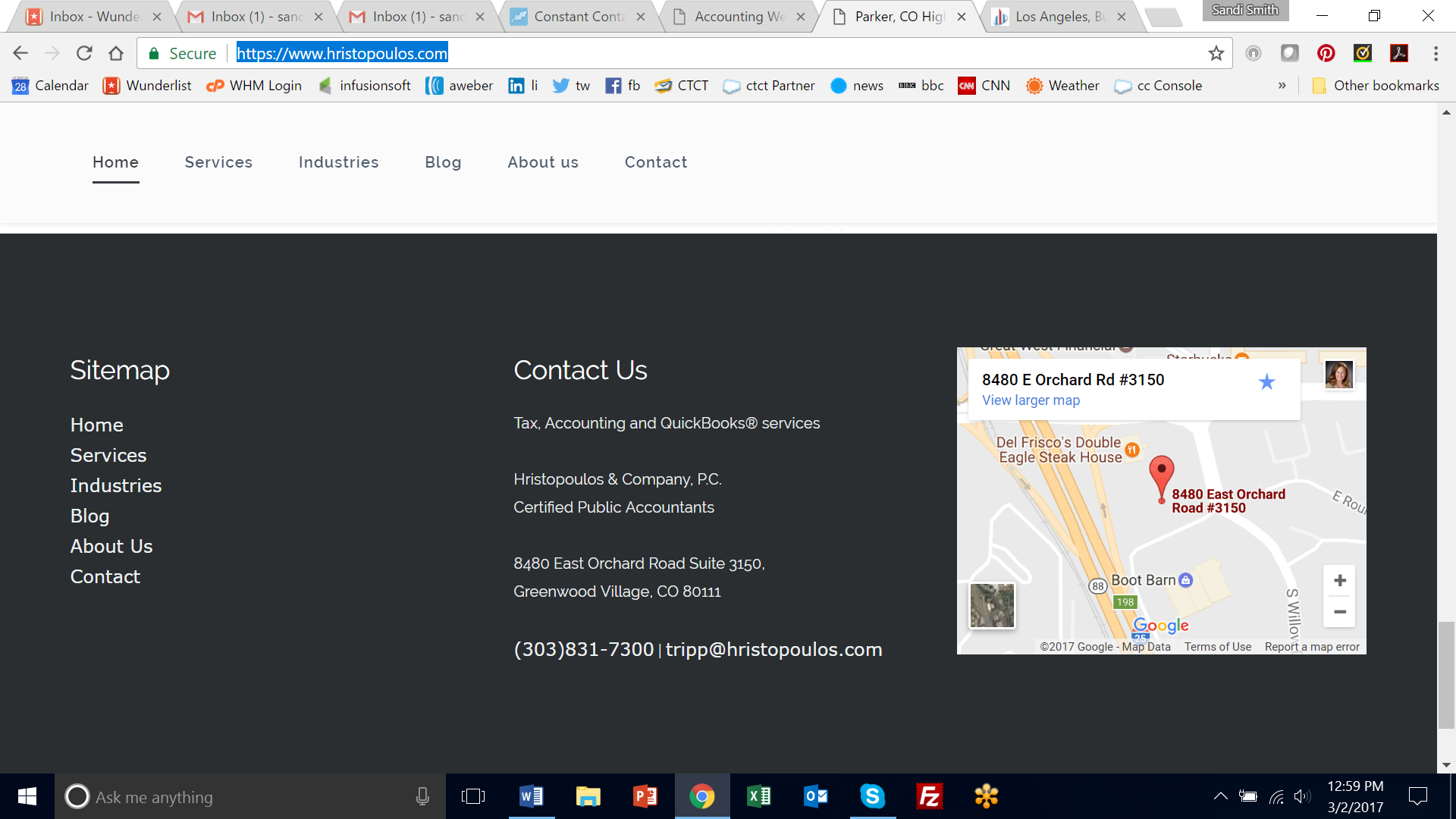Viewport: 1456px width, 819px height.
Task: Open Skype from the taskbar
Action: click(x=872, y=796)
